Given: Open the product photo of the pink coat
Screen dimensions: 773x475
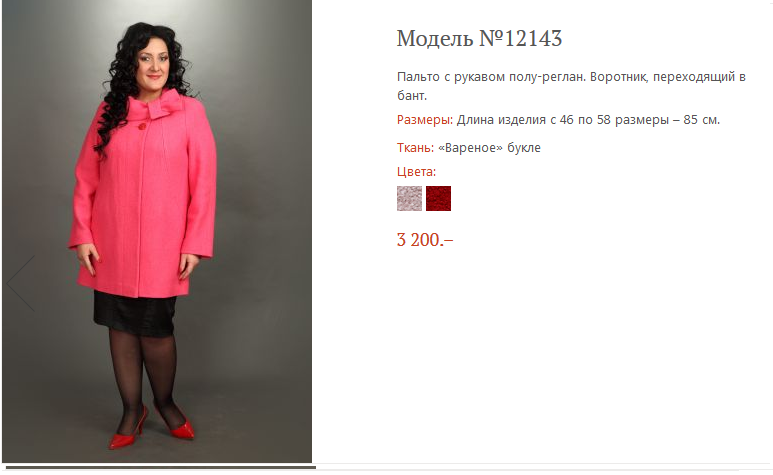Looking at the screenshot, I should (x=157, y=231).
